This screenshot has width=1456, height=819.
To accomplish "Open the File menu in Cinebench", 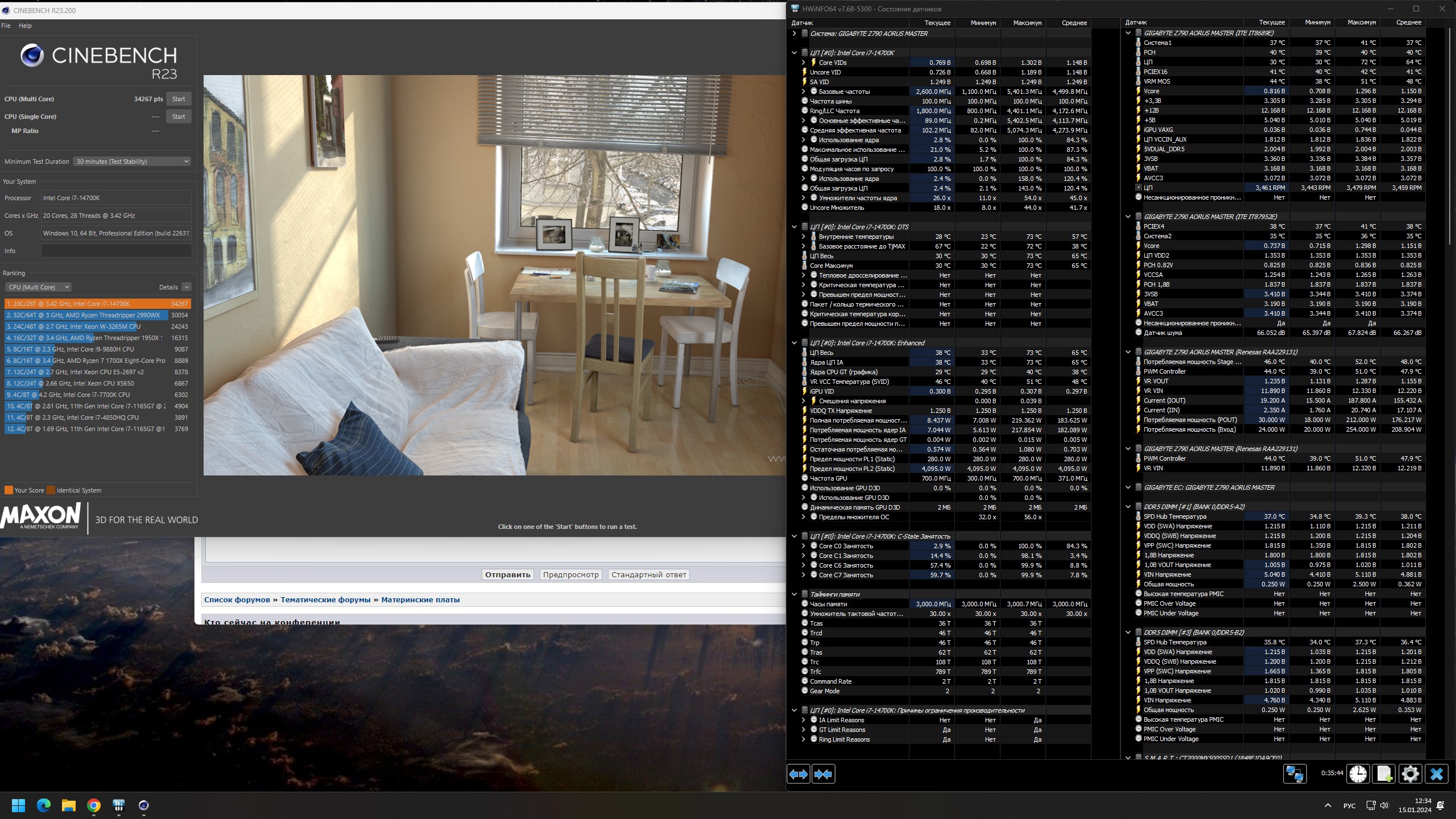I will pyautogui.click(x=6, y=26).
